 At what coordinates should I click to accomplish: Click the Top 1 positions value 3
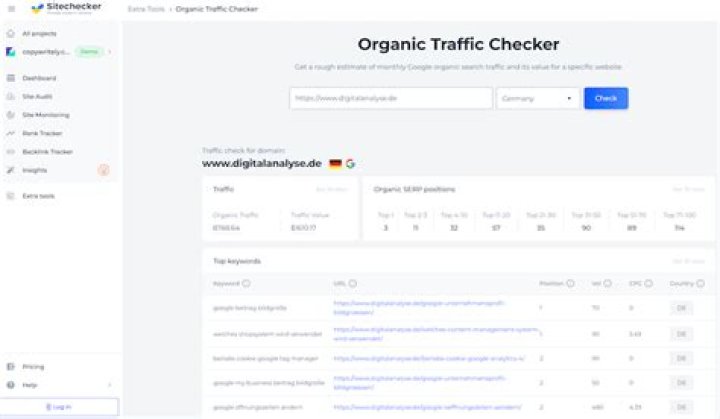[386, 228]
